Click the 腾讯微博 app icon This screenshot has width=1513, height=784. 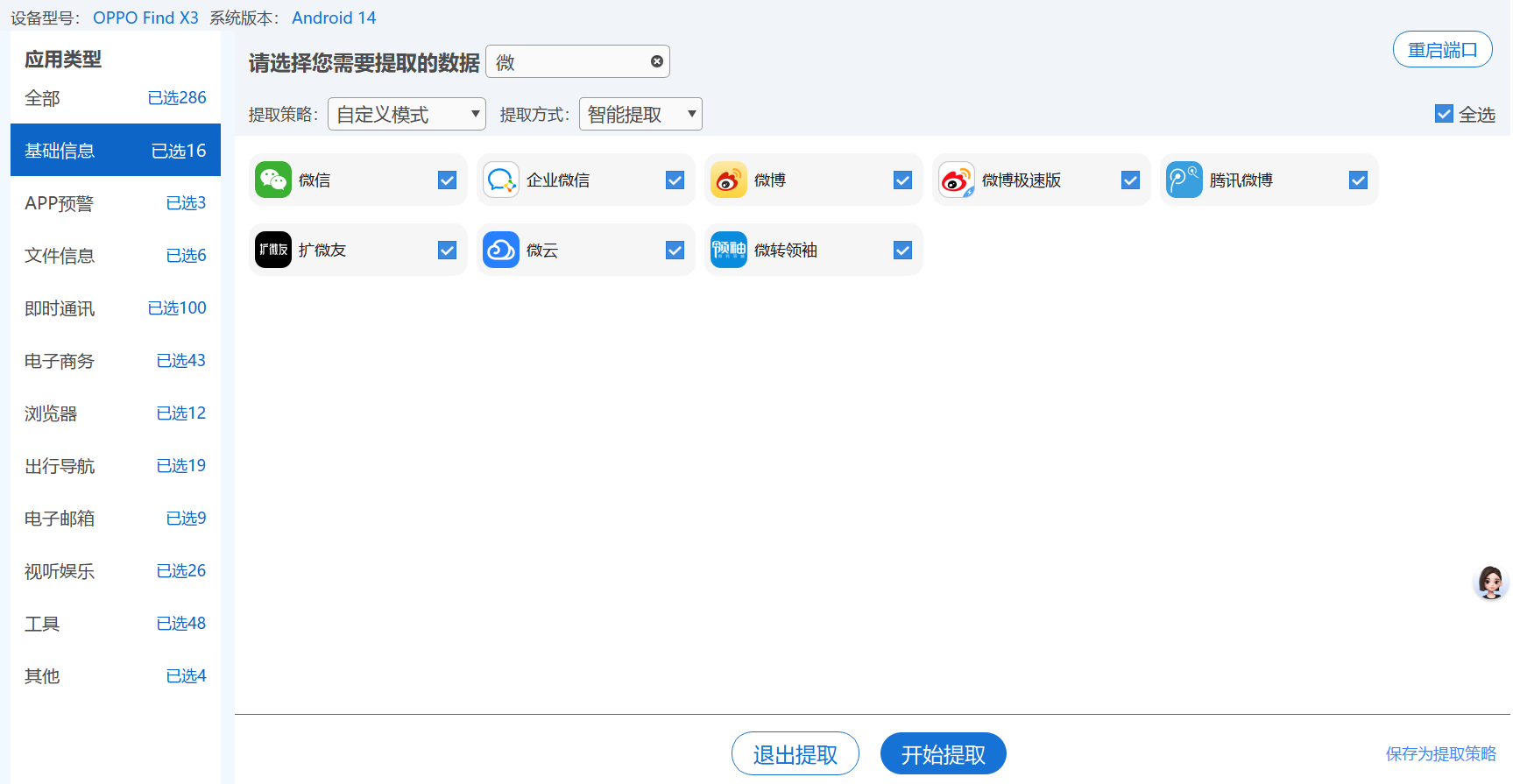[1184, 180]
